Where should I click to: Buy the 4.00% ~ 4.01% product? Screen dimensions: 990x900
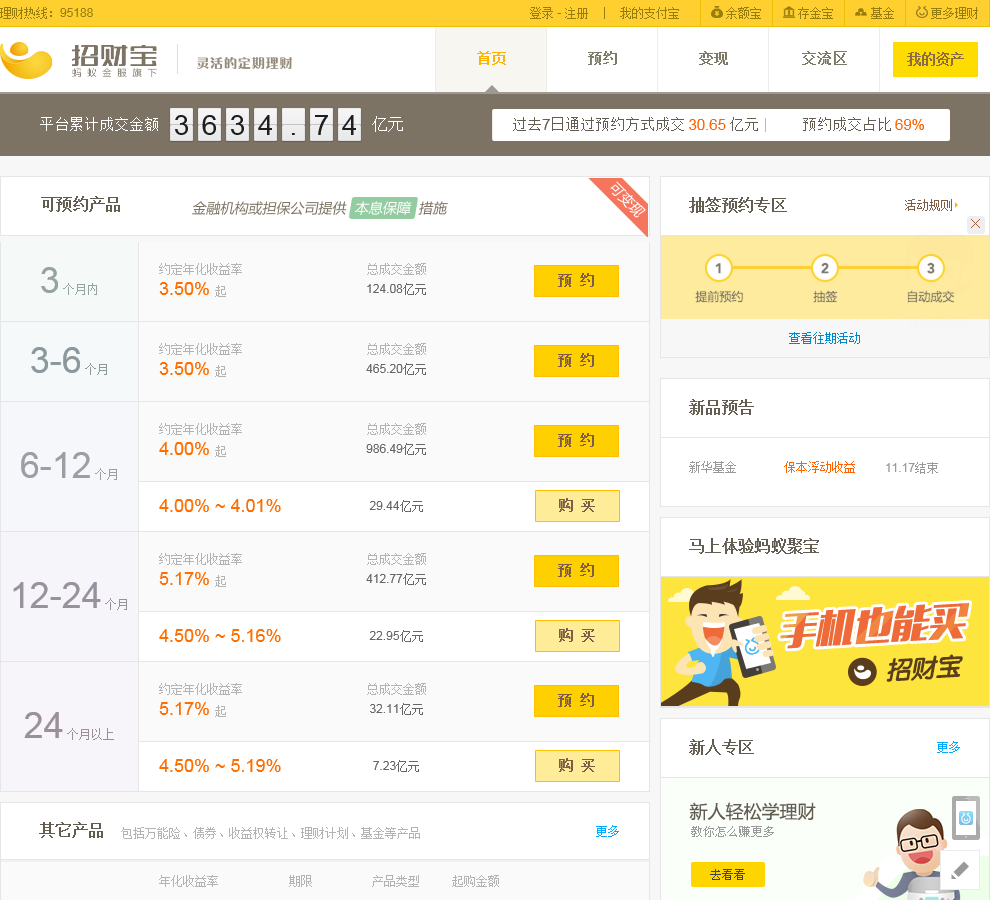[577, 506]
